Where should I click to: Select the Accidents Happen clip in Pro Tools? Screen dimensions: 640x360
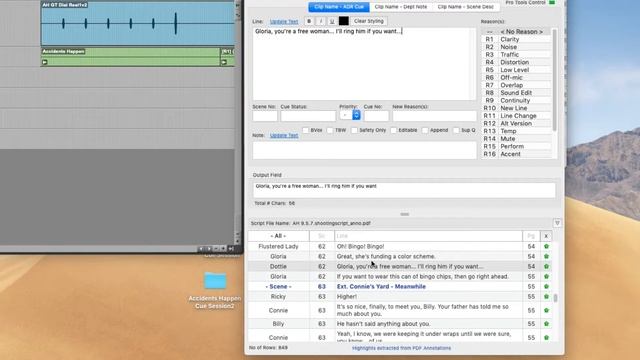(x=131, y=57)
